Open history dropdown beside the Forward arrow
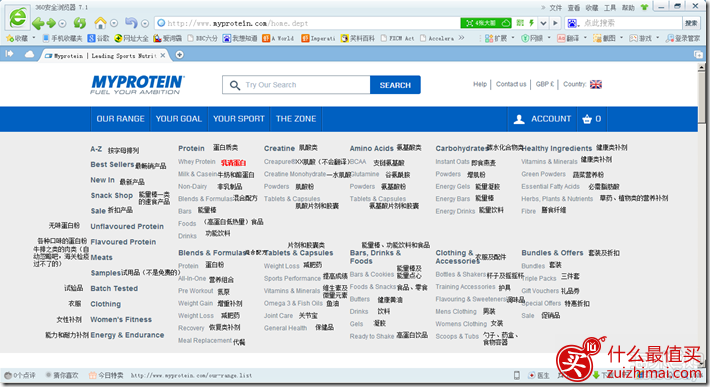 62,23
